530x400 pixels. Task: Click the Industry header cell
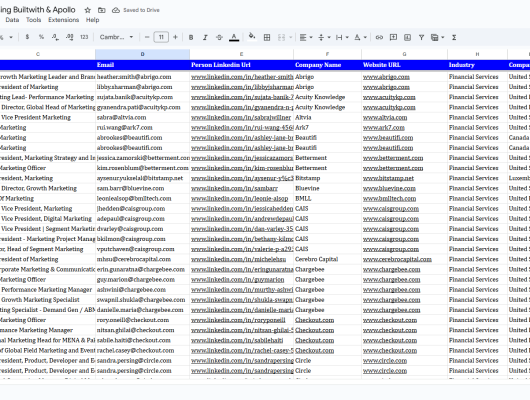coord(477,65)
